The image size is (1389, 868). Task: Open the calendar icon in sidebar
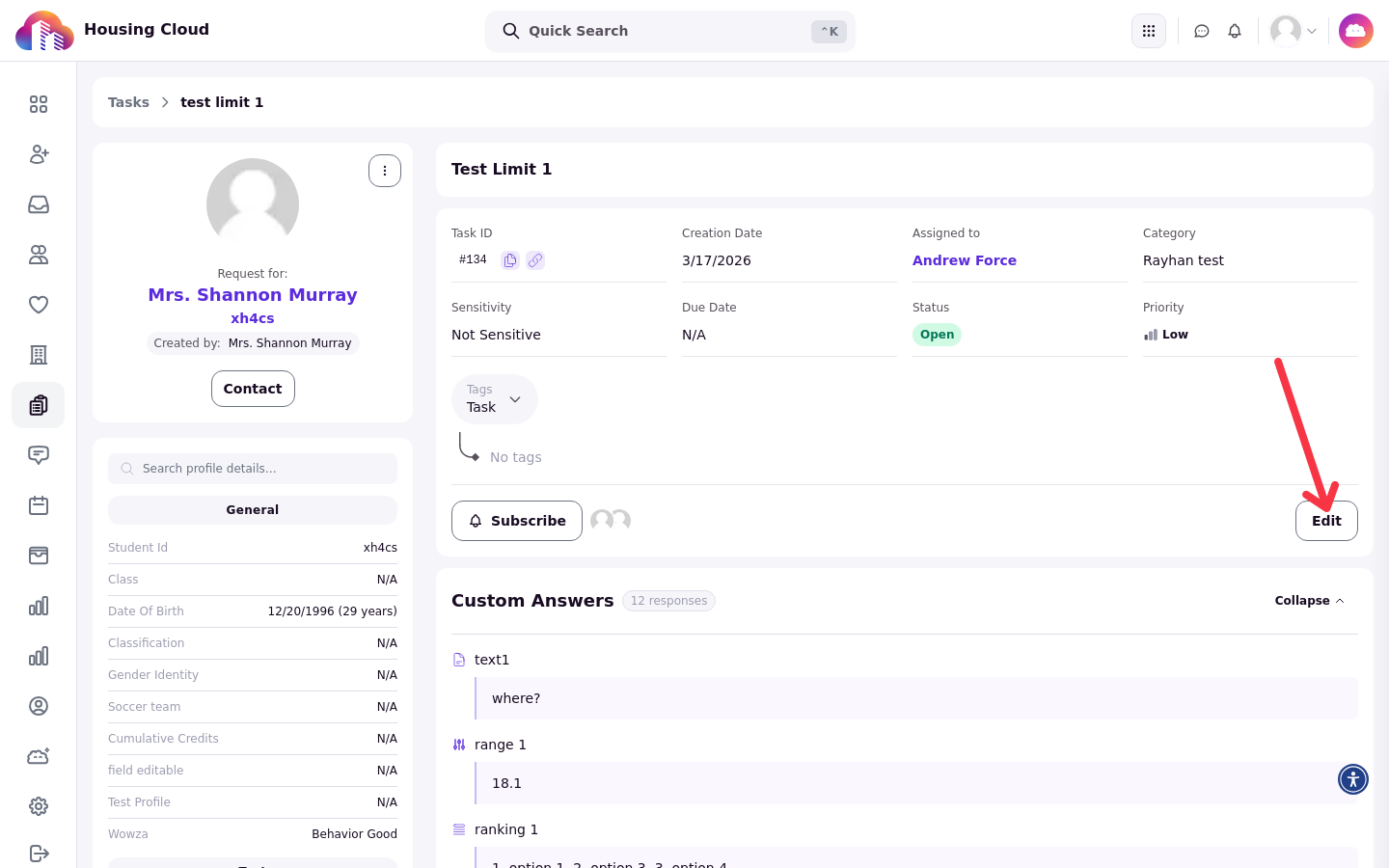(x=39, y=505)
